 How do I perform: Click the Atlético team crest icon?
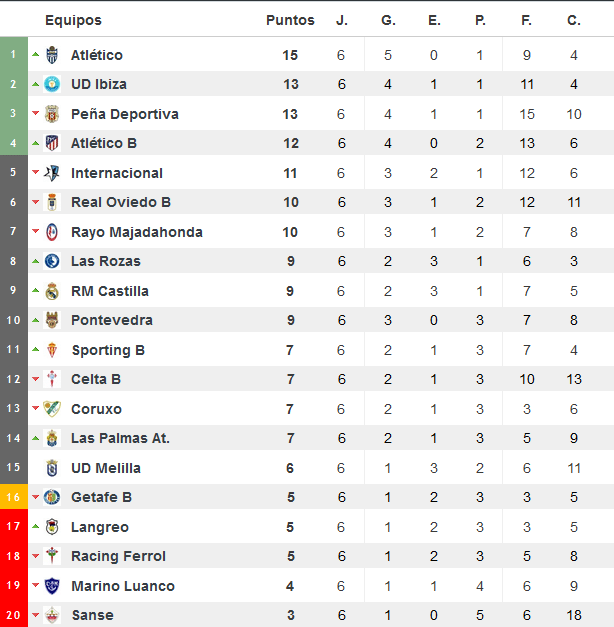pos(52,55)
